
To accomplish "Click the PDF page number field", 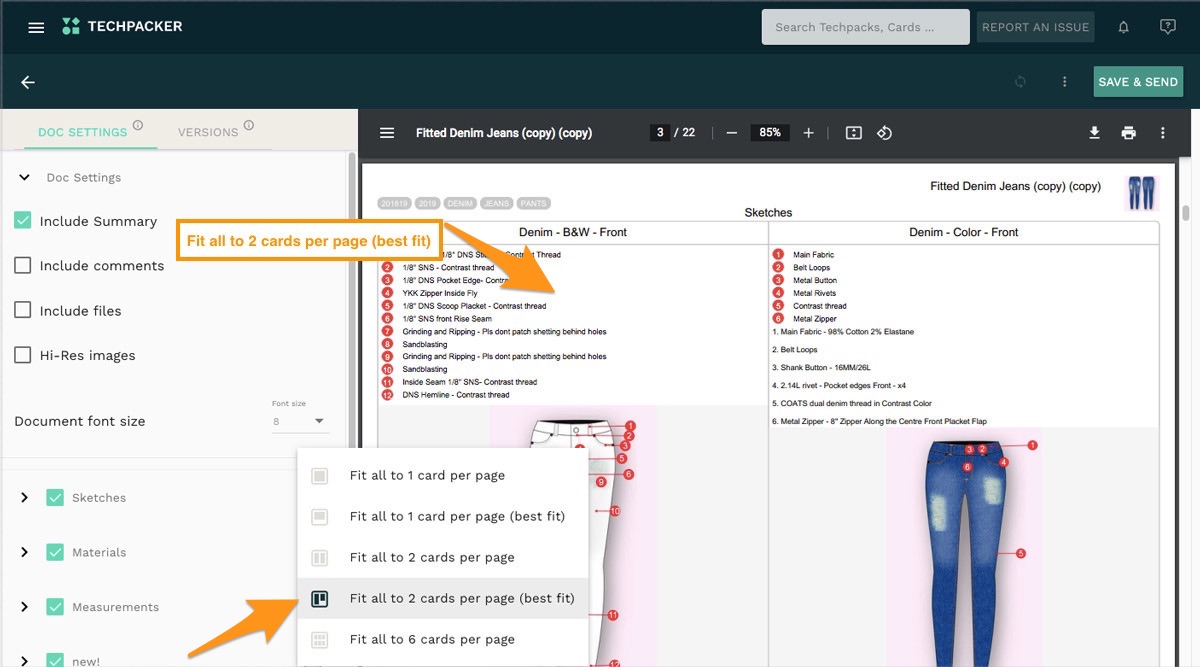I will (659, 133).
